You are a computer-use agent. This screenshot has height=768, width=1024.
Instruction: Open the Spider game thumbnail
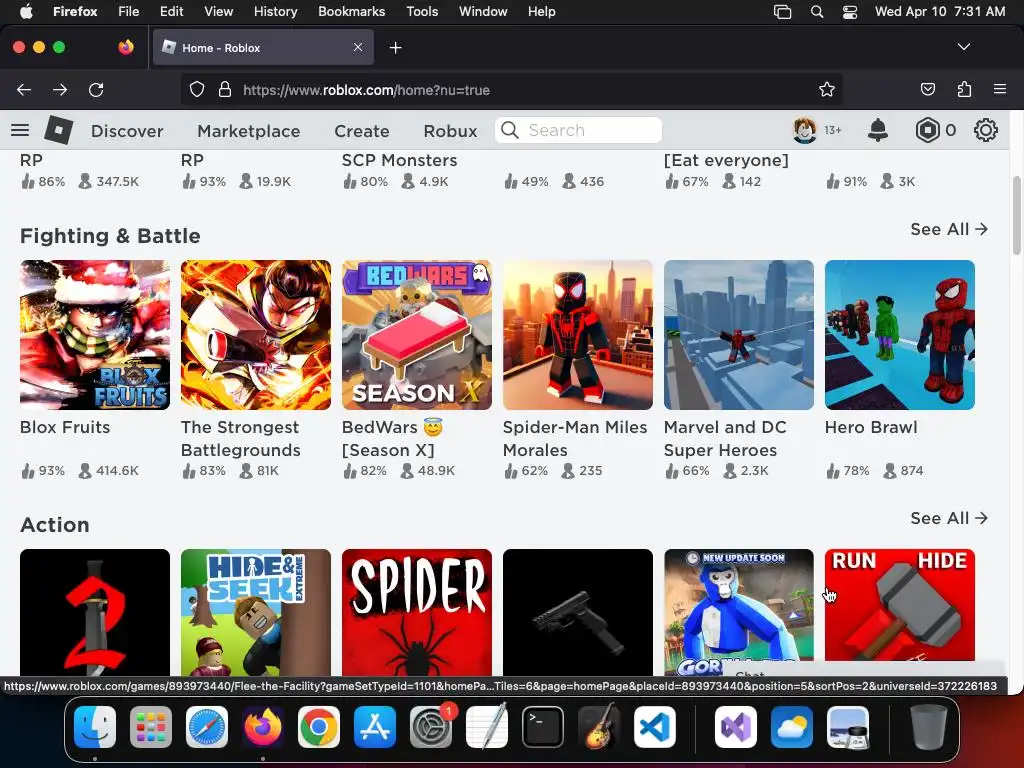(417, 613)
